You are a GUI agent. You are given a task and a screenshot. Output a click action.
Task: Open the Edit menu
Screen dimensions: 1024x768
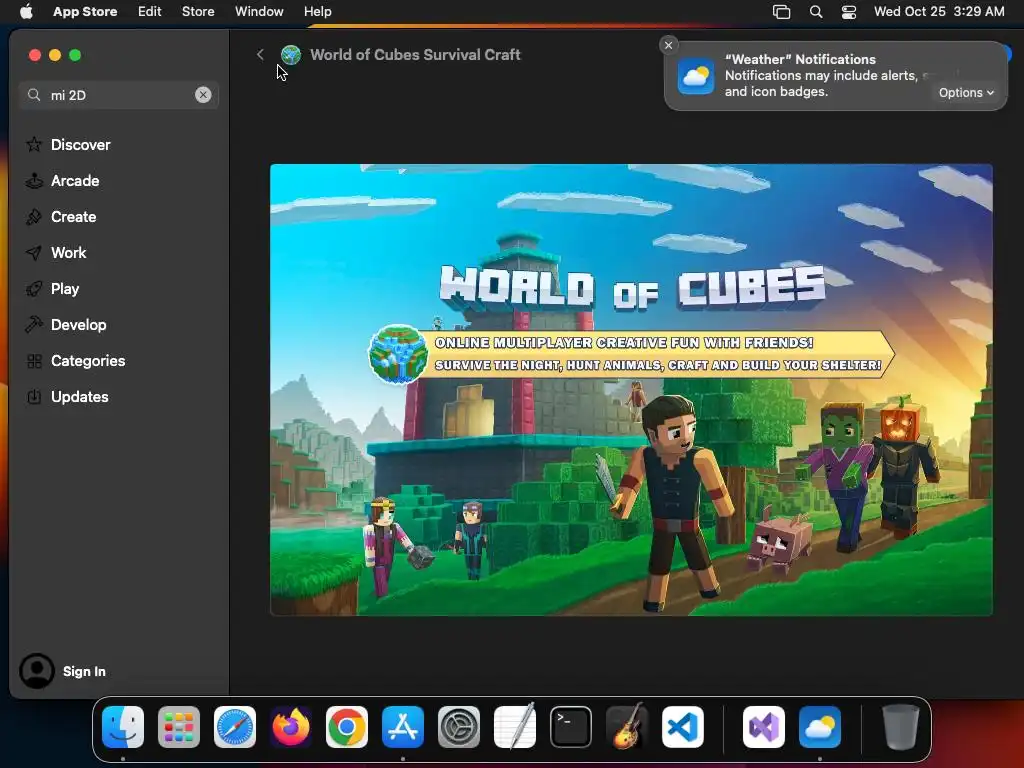(x=150, y=12)
